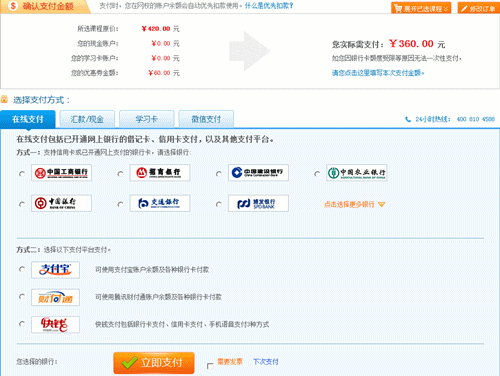Click the 立即支付 pay now button

154,363
